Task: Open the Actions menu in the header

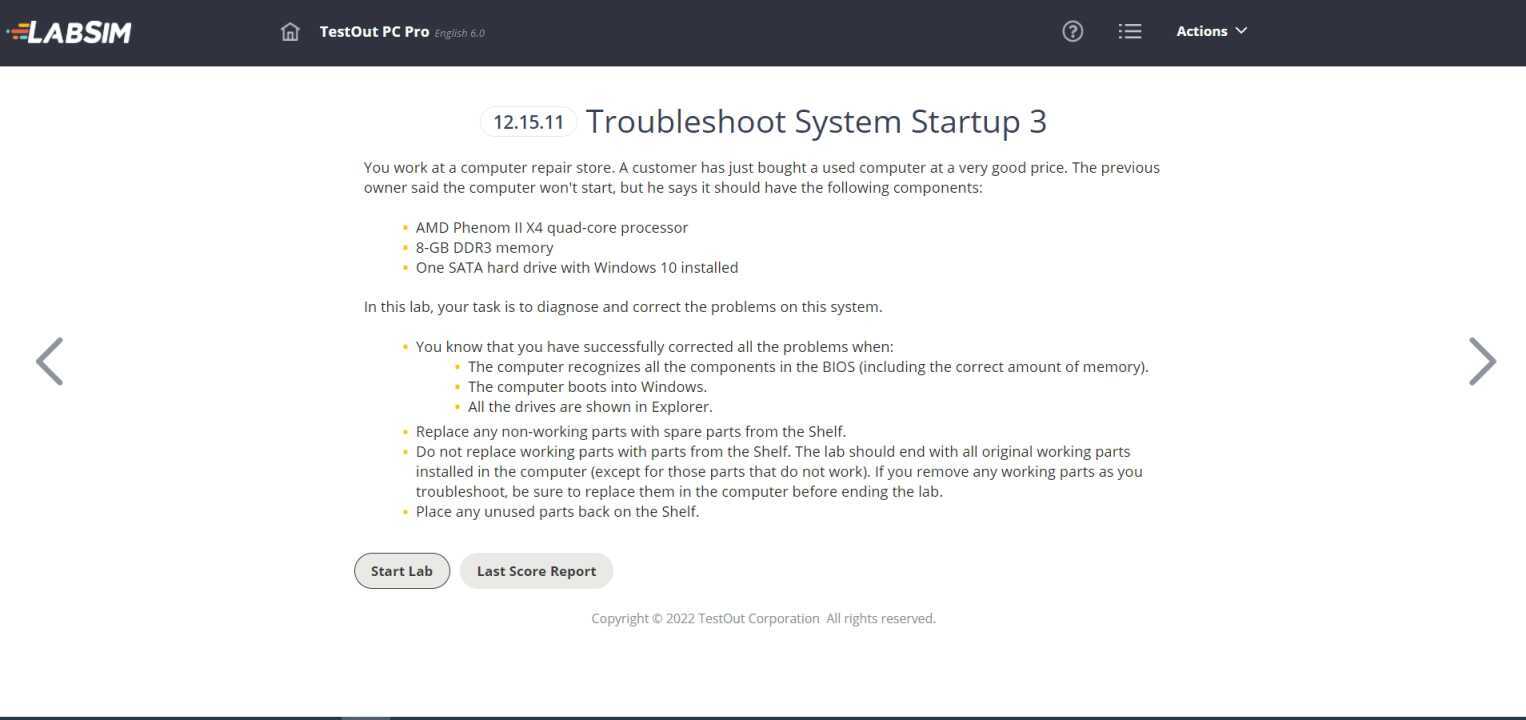Action: click(1211, 31)
